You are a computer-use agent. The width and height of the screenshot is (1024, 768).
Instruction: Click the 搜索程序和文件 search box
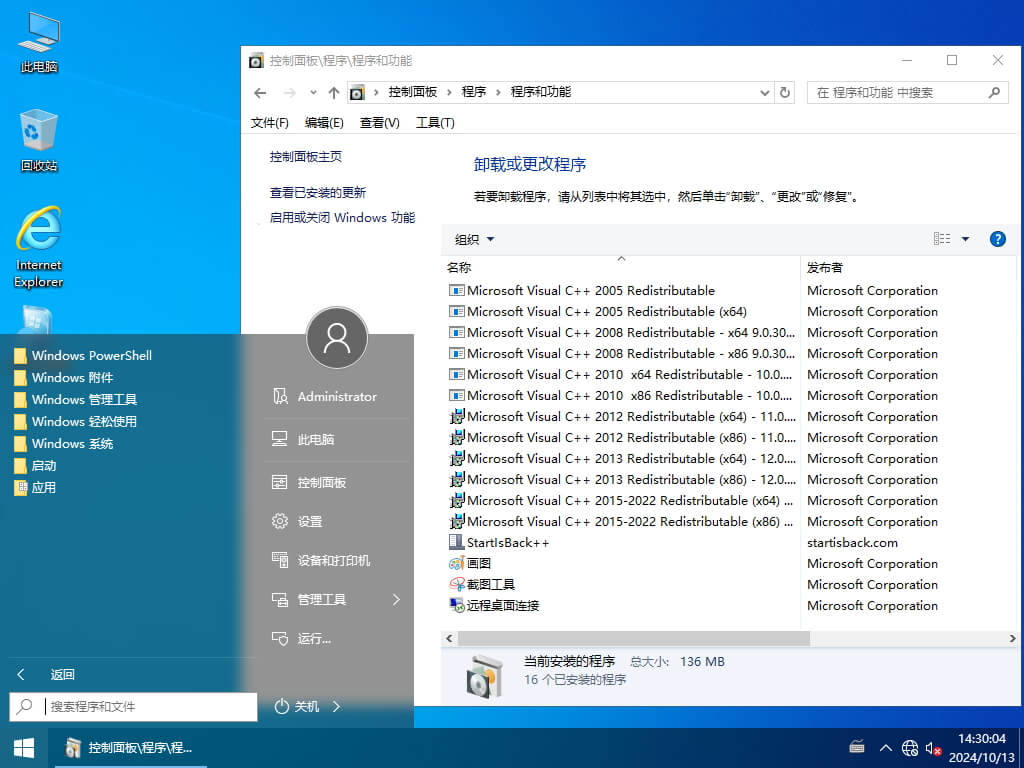(x=133, y=707)
